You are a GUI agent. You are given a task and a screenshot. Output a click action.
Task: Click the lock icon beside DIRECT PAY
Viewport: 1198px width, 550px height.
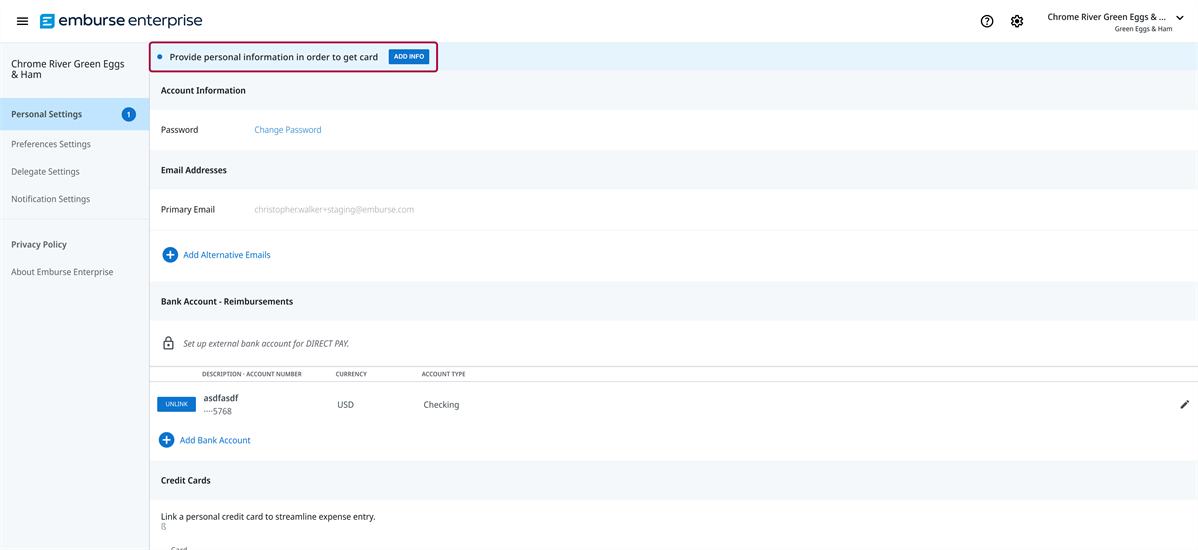click(169, 344)
